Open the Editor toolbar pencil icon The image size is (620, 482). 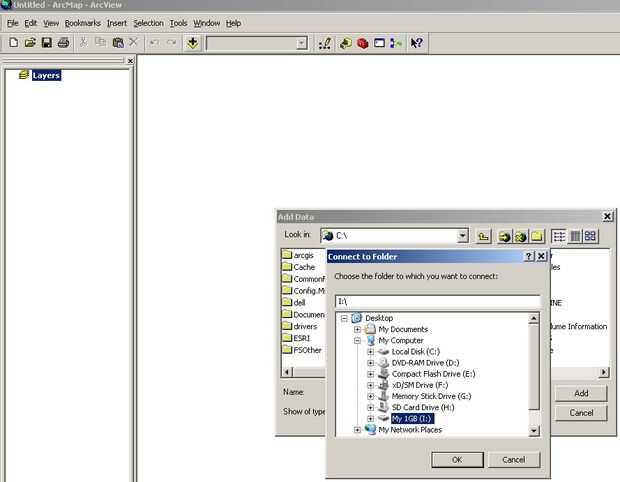pyautogui.click(x=325, y=43)
